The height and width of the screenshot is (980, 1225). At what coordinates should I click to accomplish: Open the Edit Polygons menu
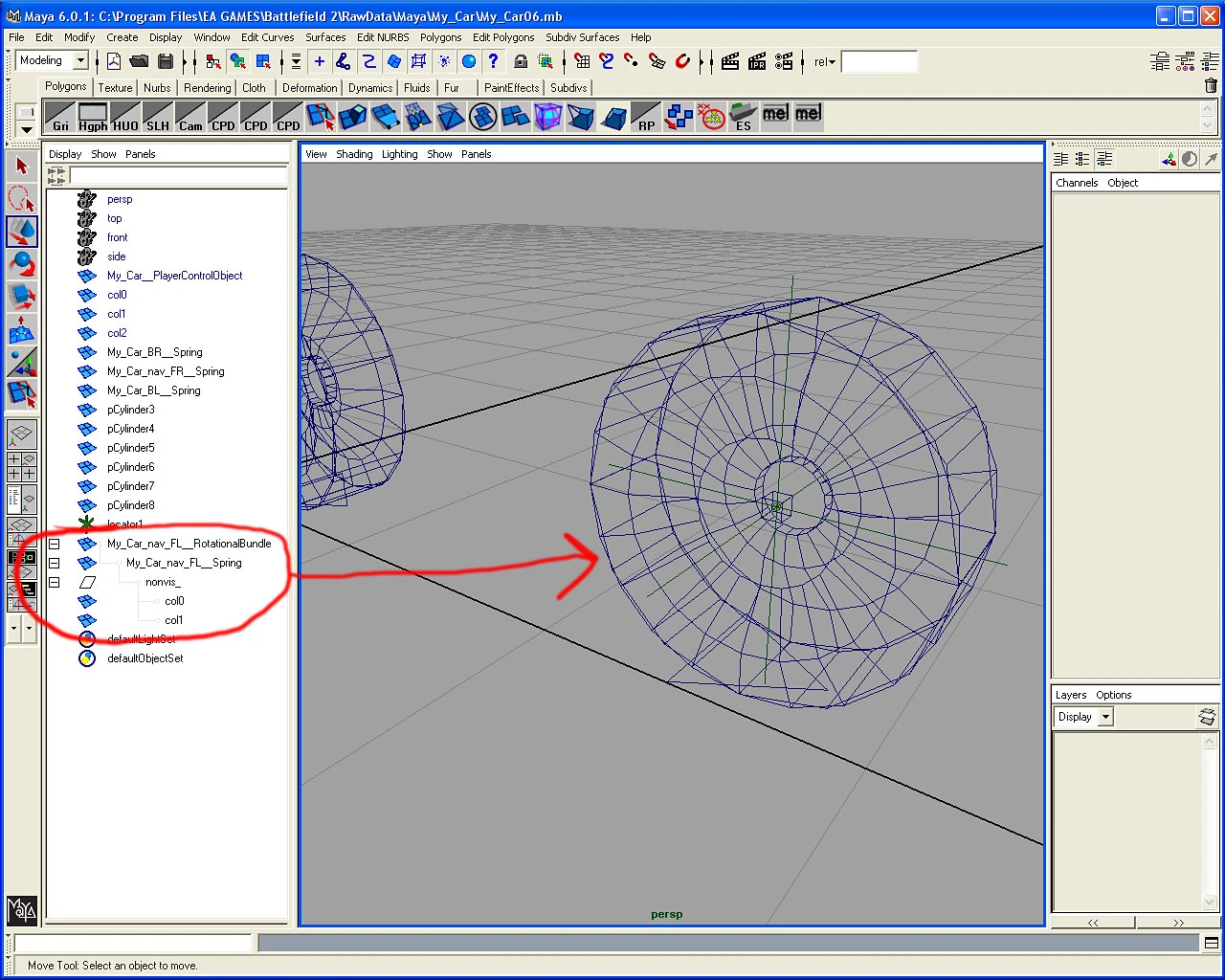(503, 37)
